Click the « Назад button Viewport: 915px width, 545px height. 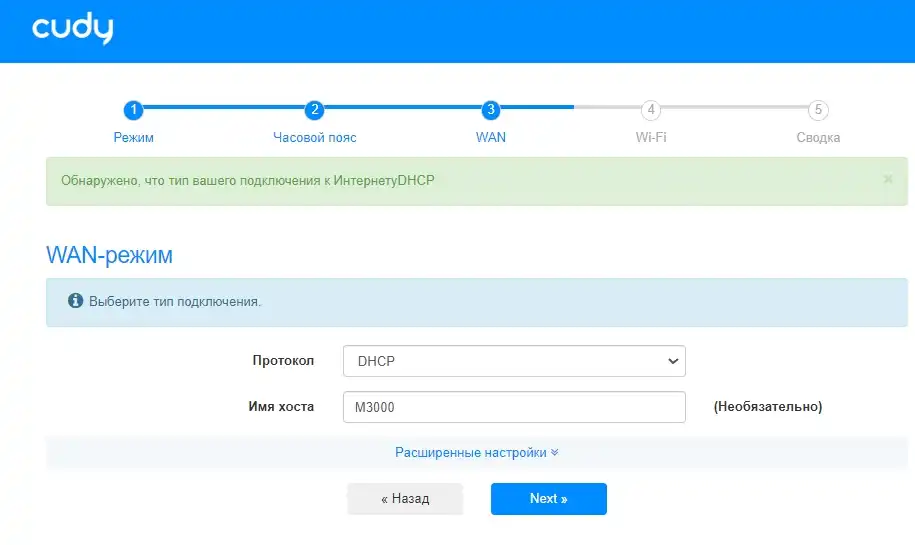tap(405, 499)
